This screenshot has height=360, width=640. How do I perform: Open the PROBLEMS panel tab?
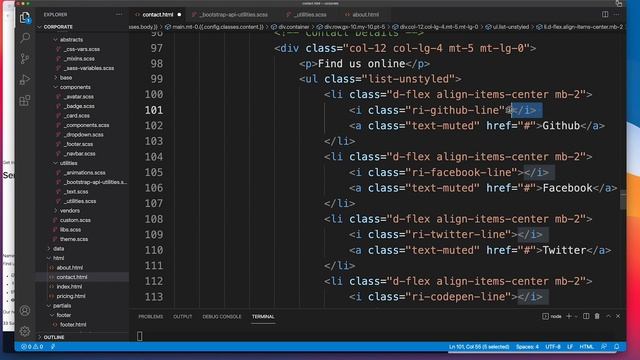(151, 316)
